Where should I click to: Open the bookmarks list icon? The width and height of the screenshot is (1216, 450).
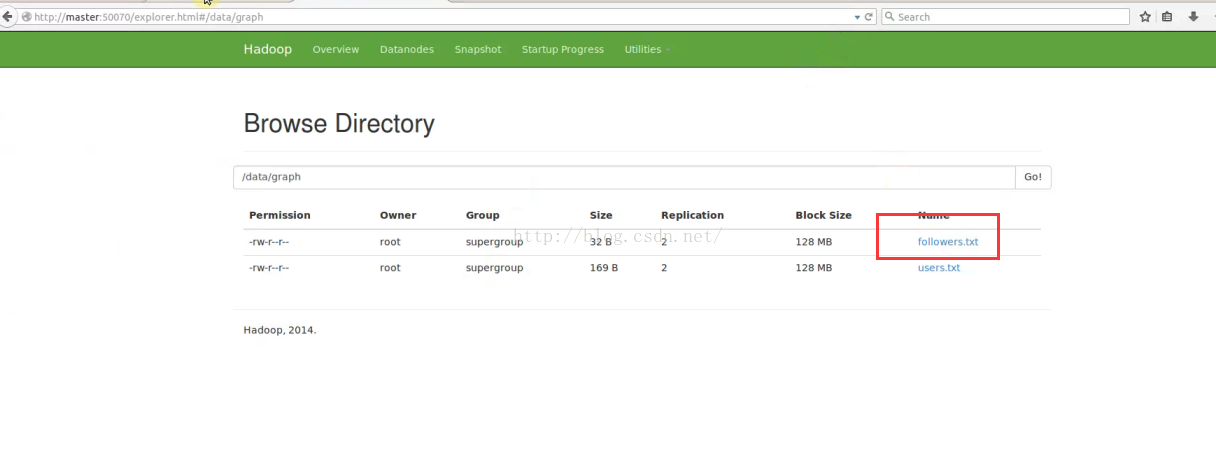1169,17
